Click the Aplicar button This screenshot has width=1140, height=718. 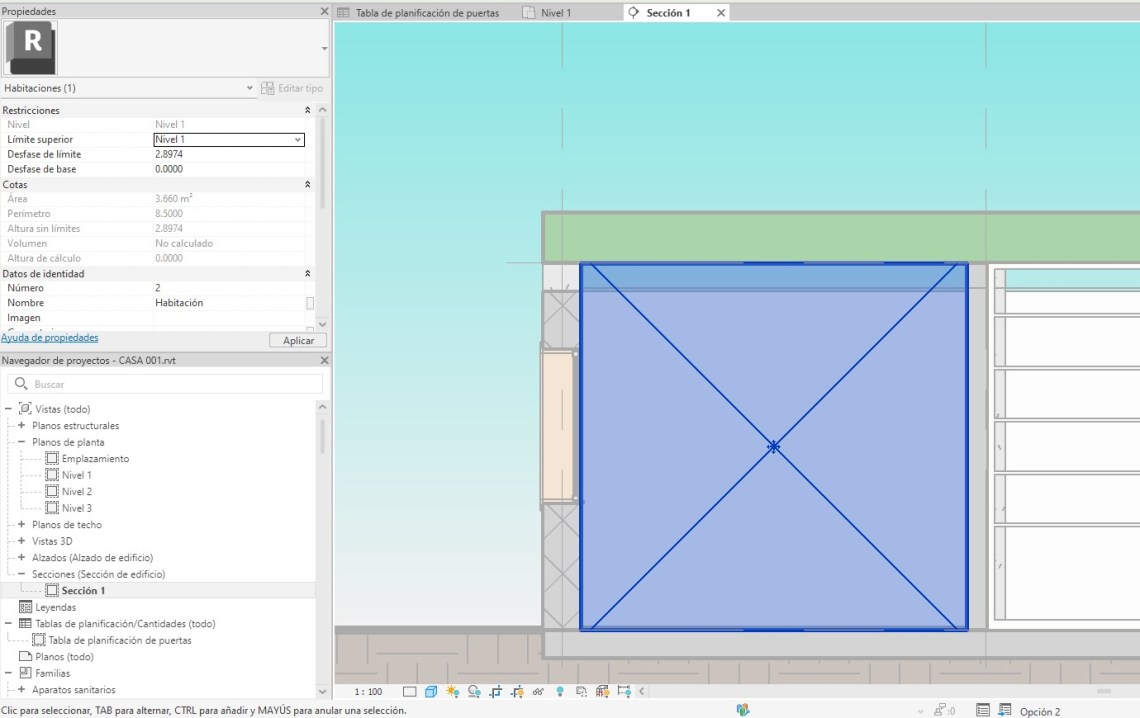[x=298, y=341]
